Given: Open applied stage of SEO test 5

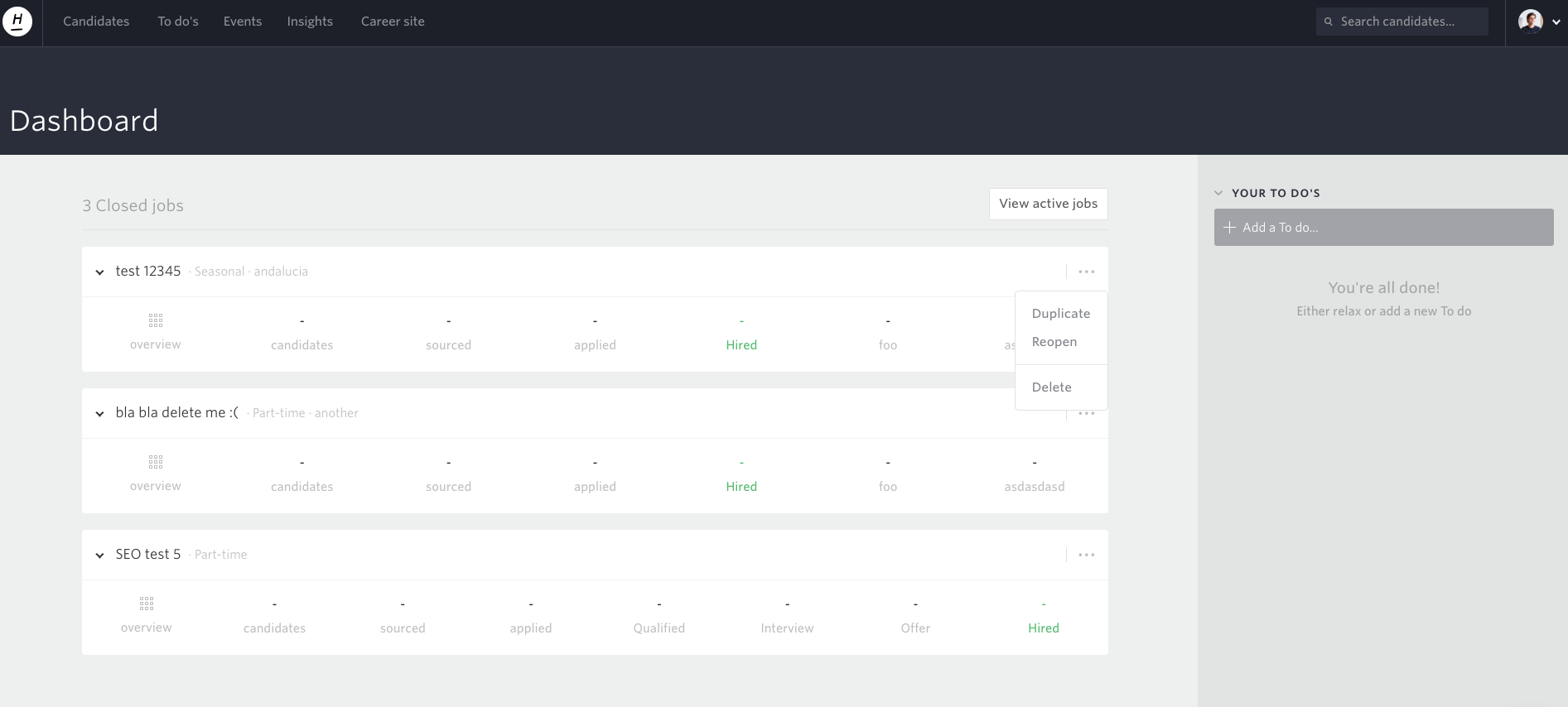Looking at the screenshot, I should click(x=531, y=617).
